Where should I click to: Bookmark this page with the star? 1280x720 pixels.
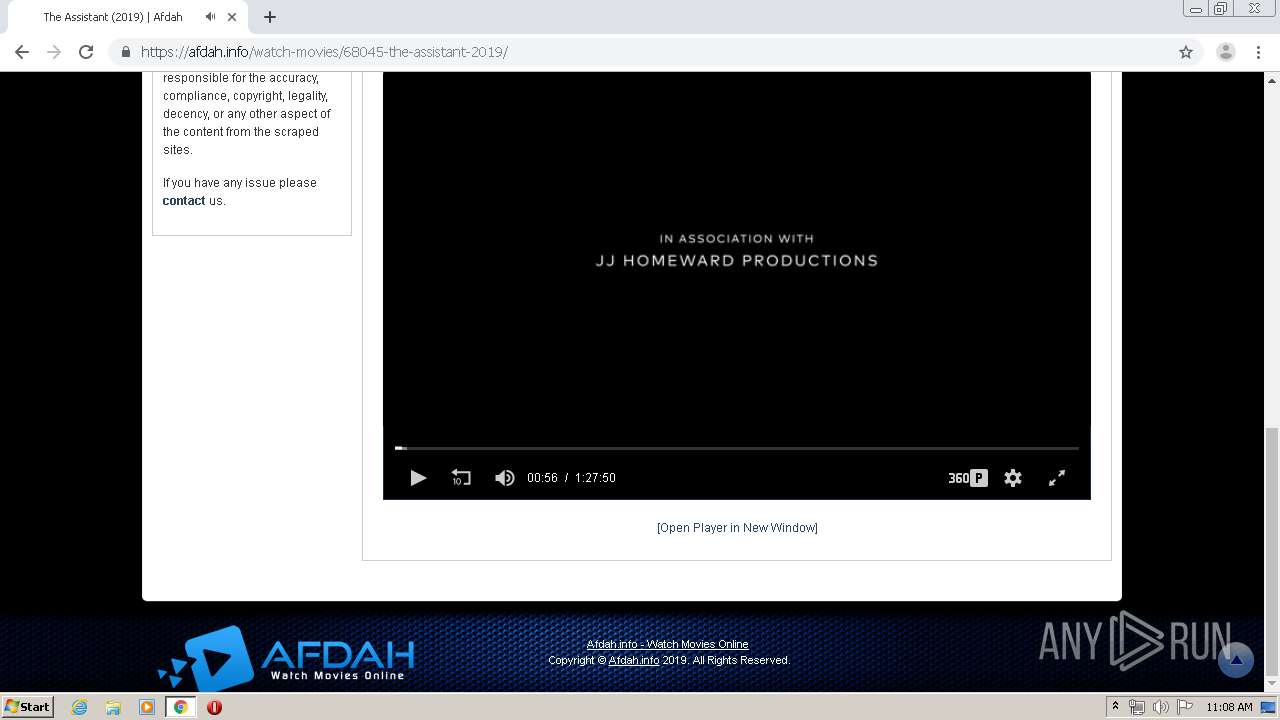[1186, 52]
